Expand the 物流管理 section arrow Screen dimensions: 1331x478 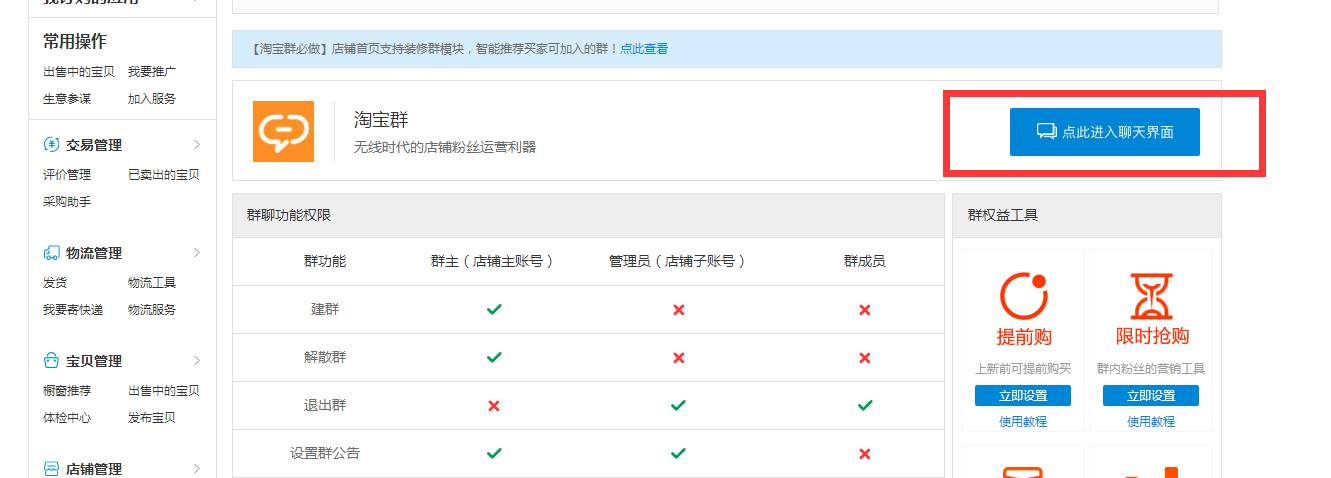click(x=197, y=253)
